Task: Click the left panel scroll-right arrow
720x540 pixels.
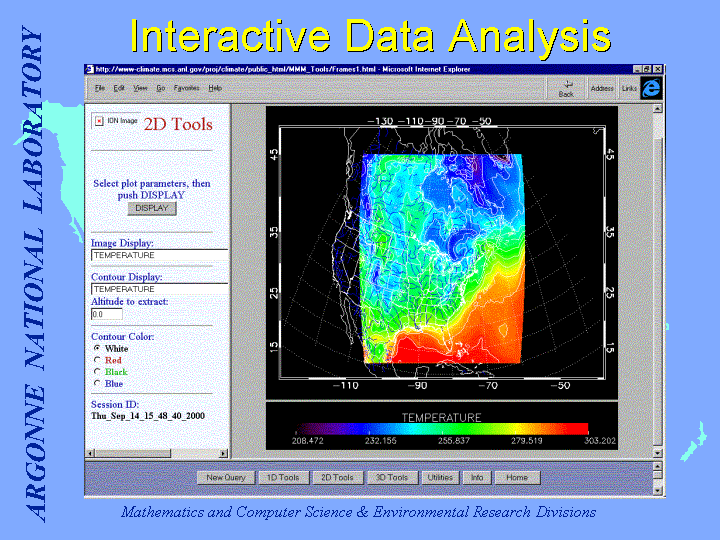Action: click(x=222, y=453)
